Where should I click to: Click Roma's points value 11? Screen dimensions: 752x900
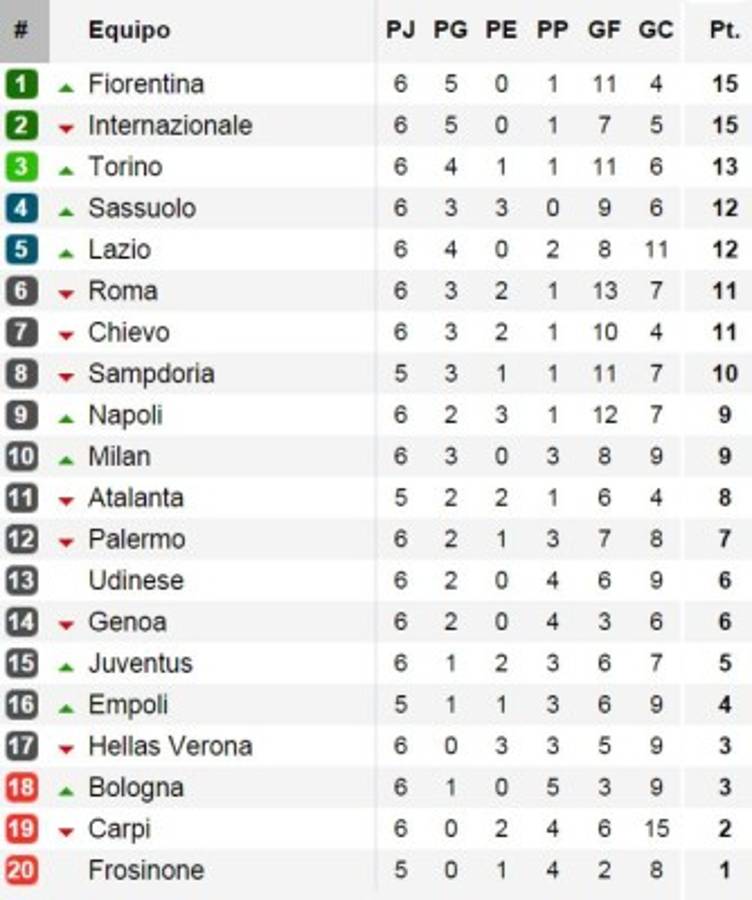[x=724, y=291]
